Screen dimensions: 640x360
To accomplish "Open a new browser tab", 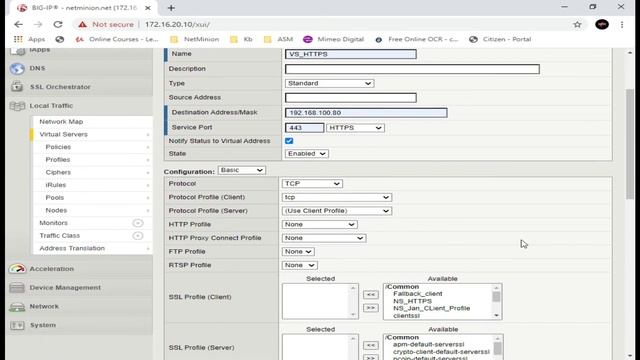I will pos(171,8).
